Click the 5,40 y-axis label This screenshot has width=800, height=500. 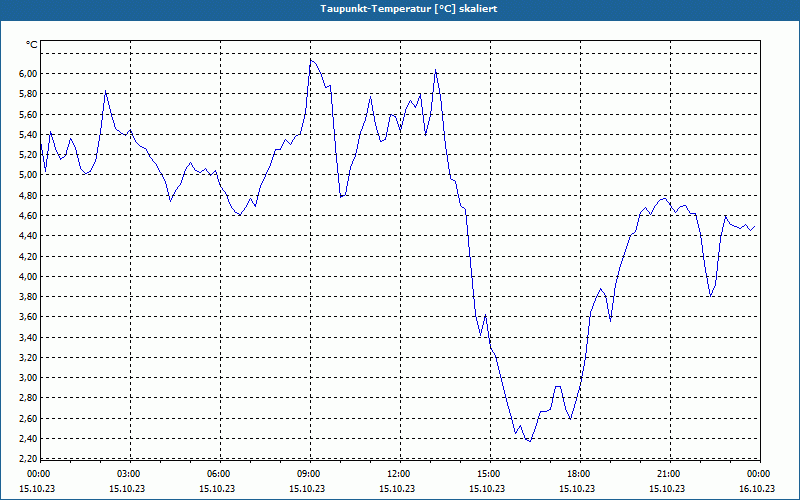(x=29, y=134)
